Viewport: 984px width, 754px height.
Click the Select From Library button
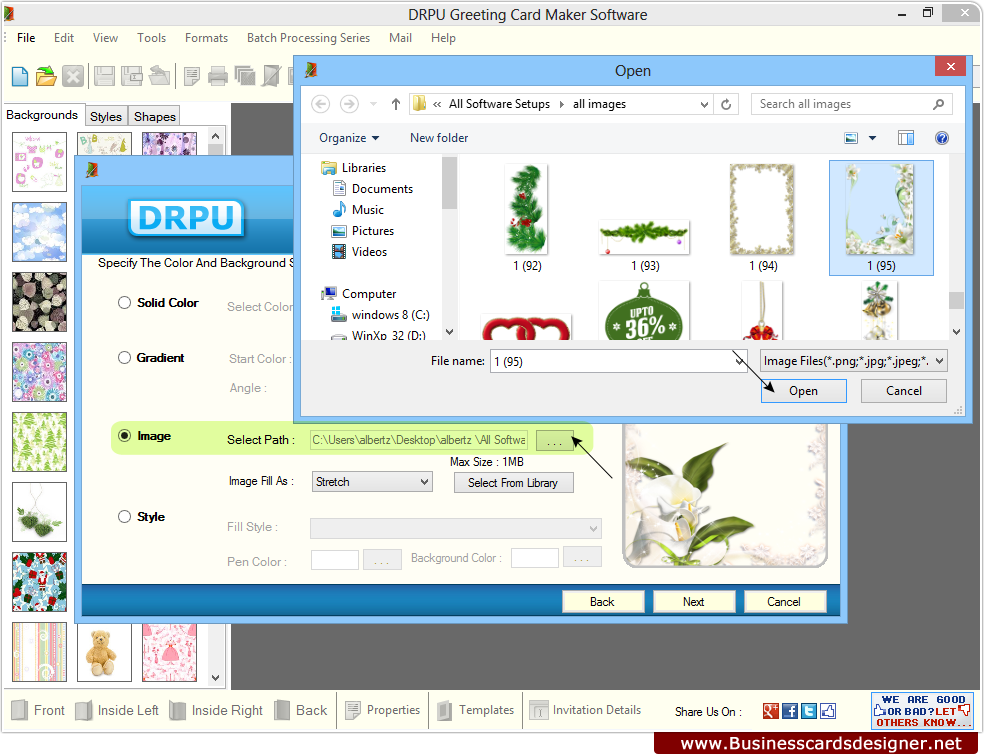513,483
